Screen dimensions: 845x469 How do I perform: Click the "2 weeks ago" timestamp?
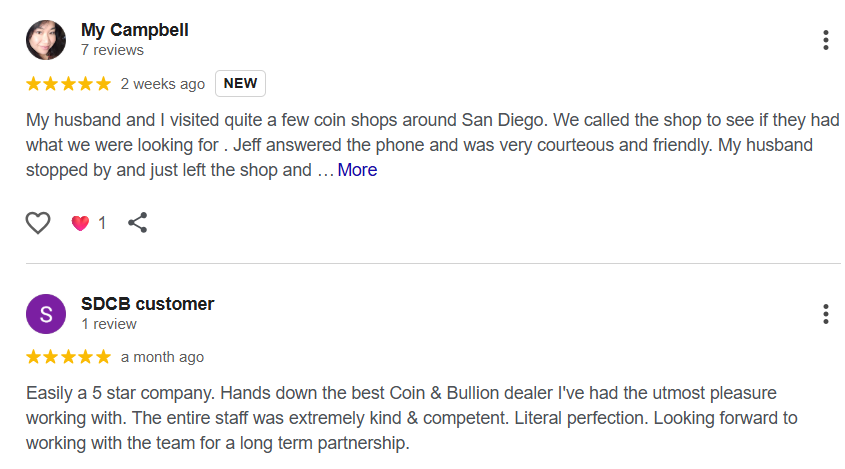tap(162, 84)
